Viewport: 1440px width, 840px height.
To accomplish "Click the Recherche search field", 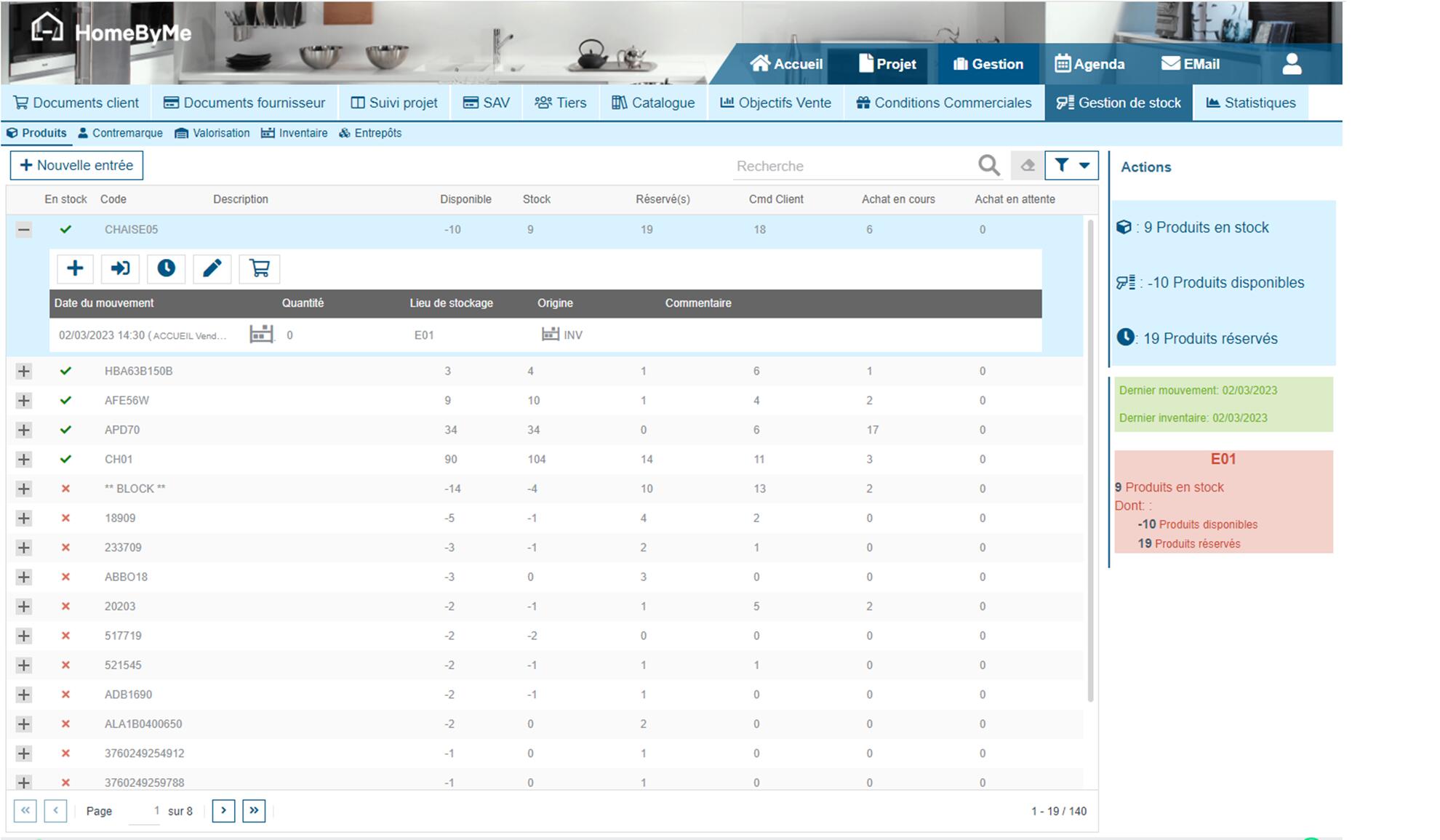I will pos(851,166).
